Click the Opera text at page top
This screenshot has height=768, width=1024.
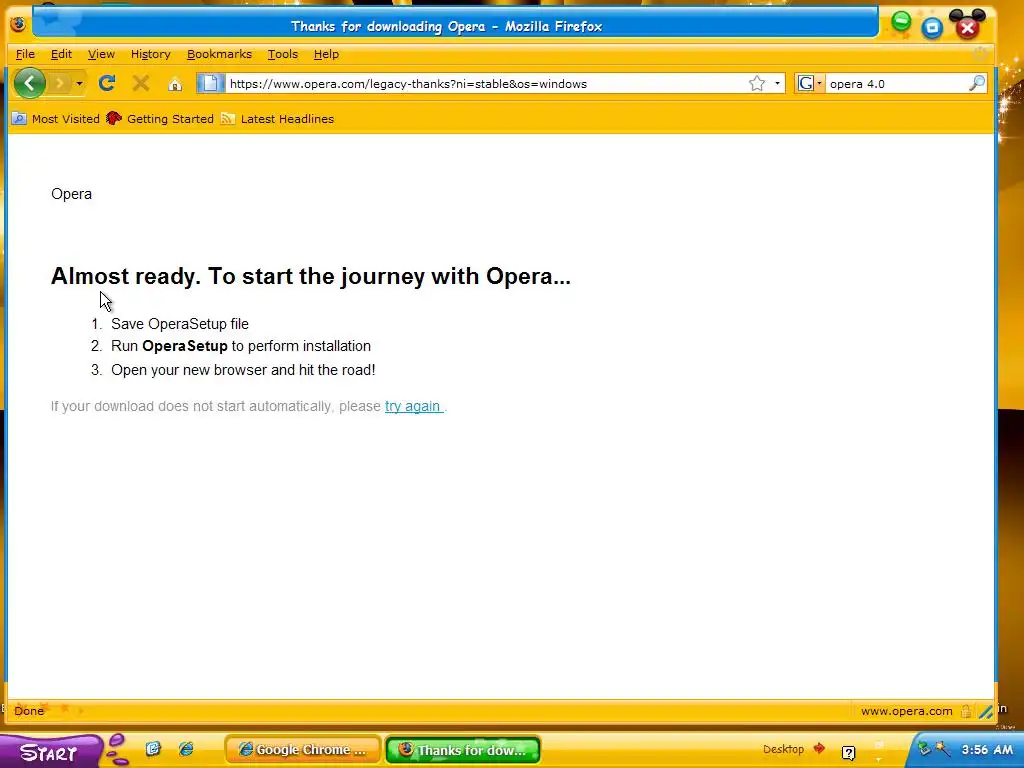click(71, 194)
